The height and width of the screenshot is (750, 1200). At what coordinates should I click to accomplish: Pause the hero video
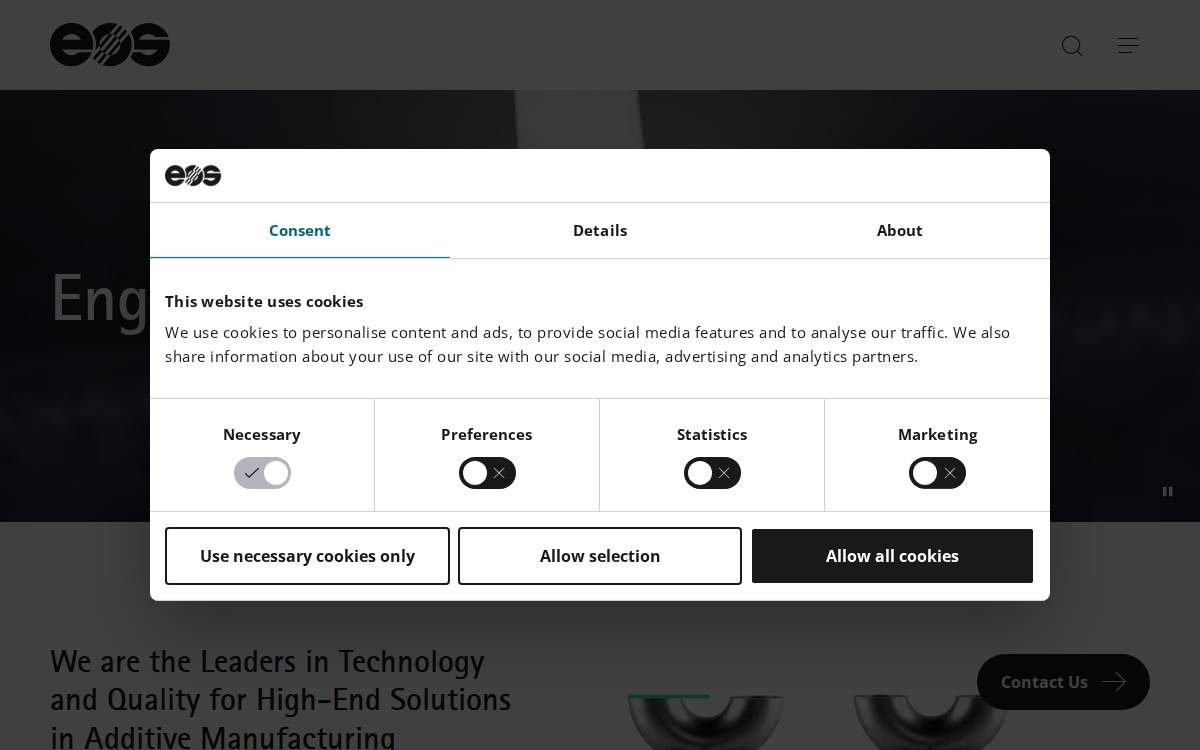[x=1167, y=491]
